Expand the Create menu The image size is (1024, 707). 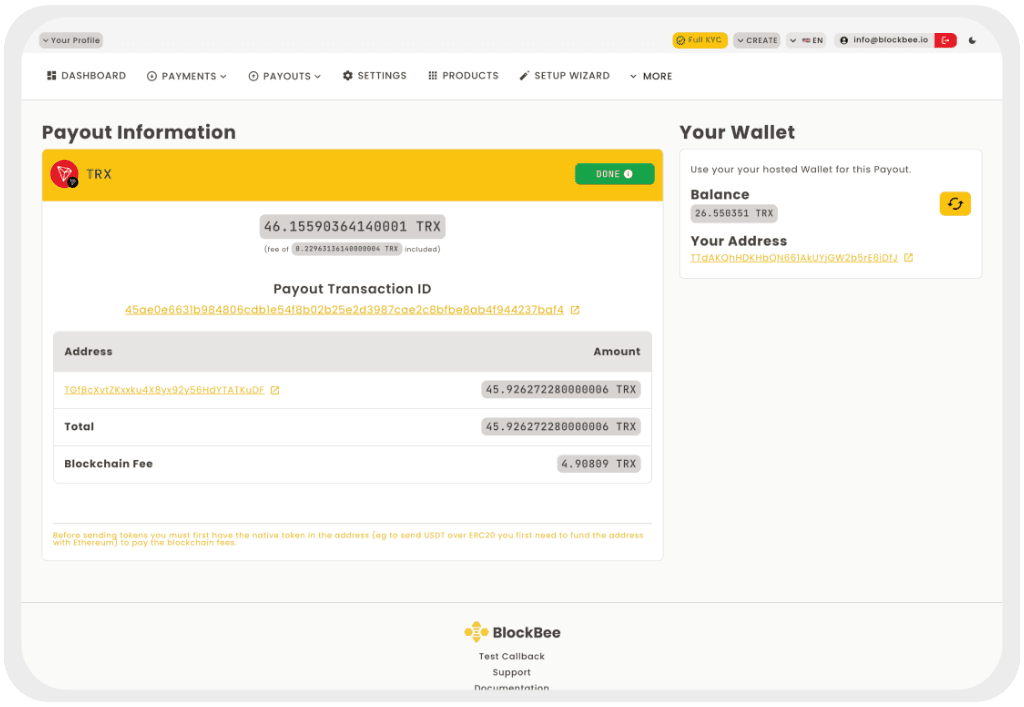(758, 40)
